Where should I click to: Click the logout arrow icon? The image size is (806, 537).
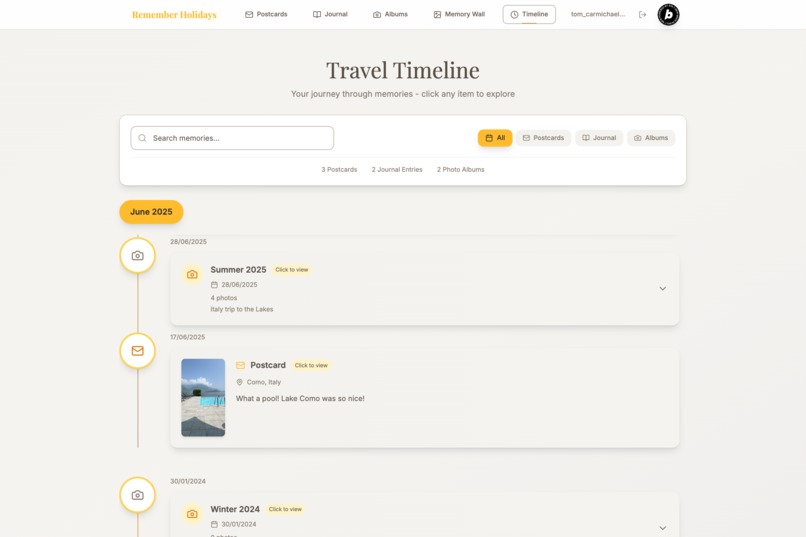click(x=643, y=14)
